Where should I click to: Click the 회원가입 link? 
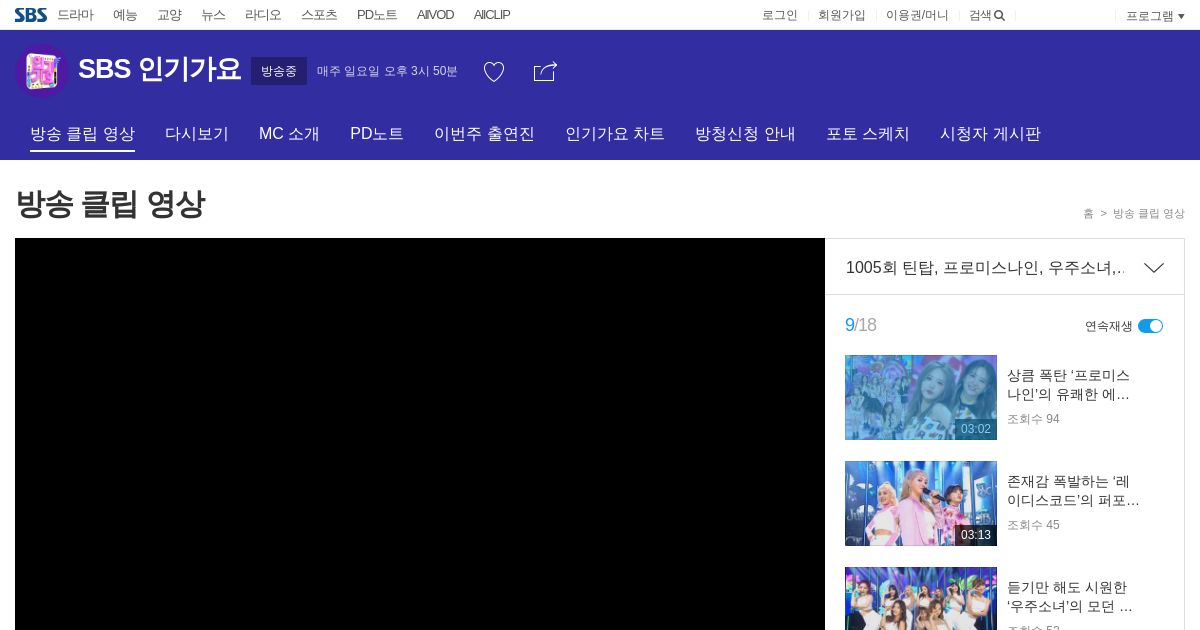[842, 15]
